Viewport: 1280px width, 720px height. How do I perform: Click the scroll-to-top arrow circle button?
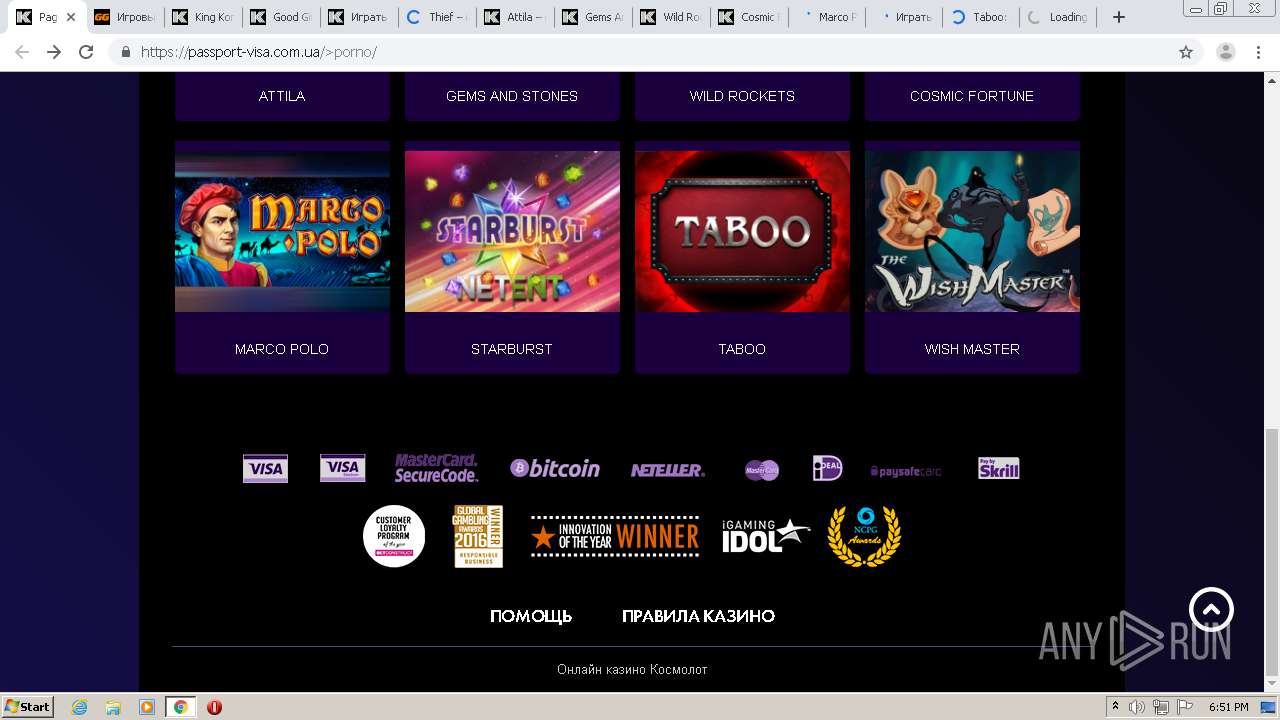(x=1211, y=609)
